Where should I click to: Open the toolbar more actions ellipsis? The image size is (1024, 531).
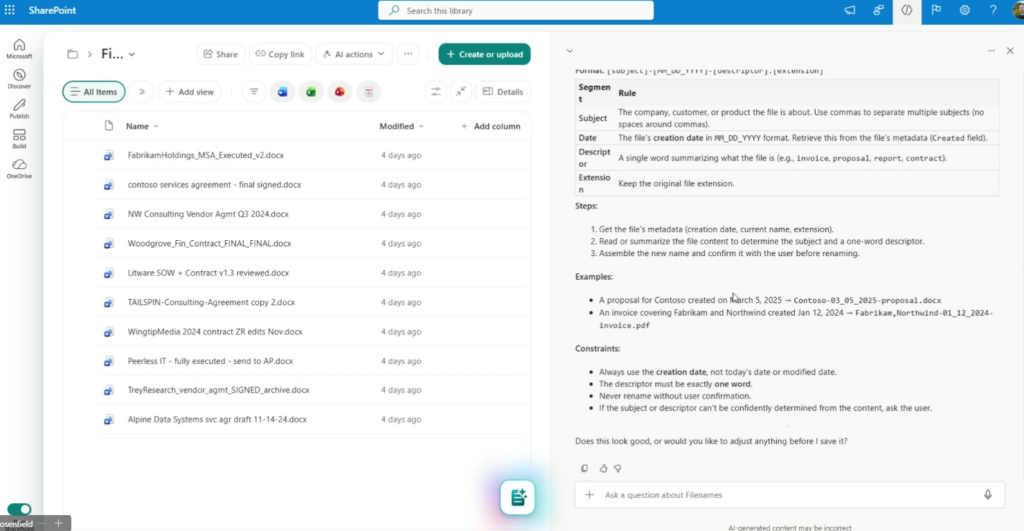click(x=408, y=54)
